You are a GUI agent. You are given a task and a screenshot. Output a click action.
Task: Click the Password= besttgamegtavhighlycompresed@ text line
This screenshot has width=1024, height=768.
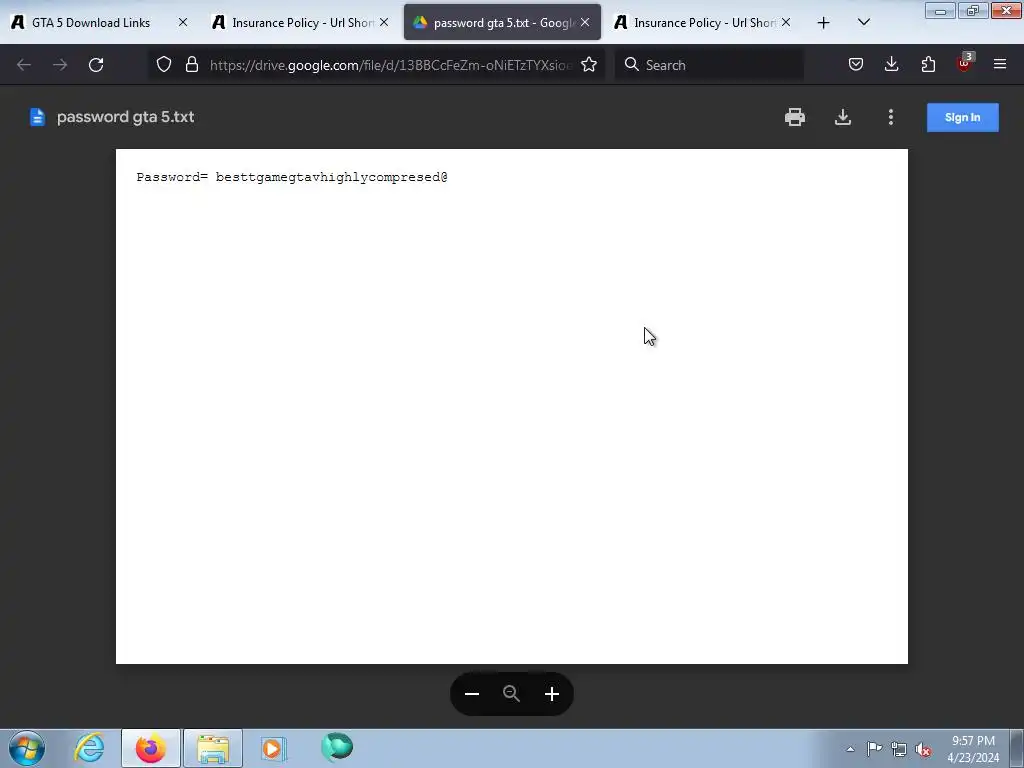coord(292,177)
